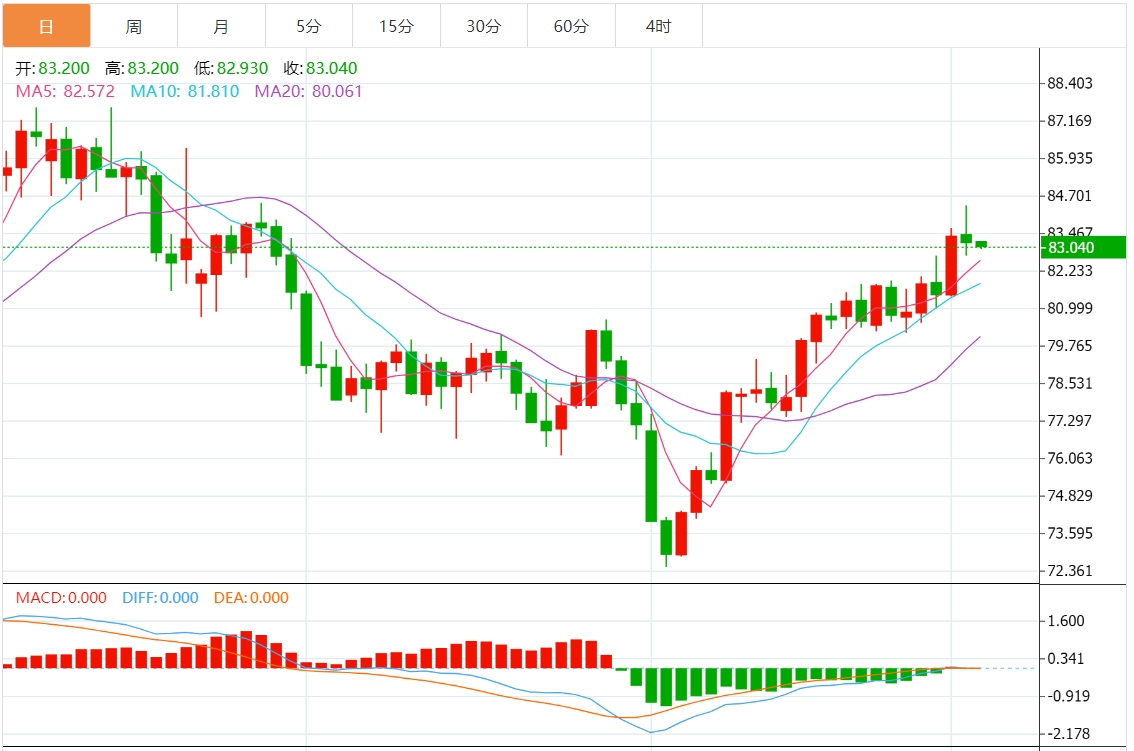Click the 0.341 MACD axis label
This screenshot has height=751, width=1134.
point(1066,658)
